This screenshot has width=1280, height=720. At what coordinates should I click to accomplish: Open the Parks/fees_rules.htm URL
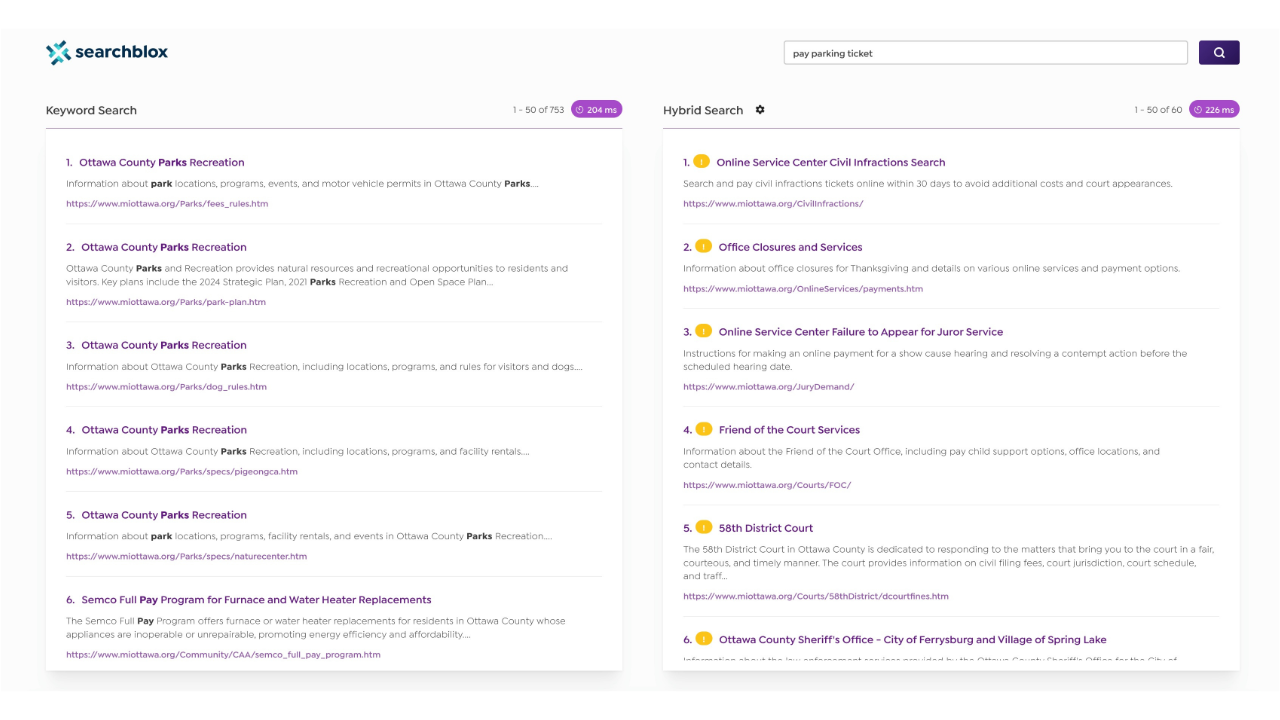167,204
